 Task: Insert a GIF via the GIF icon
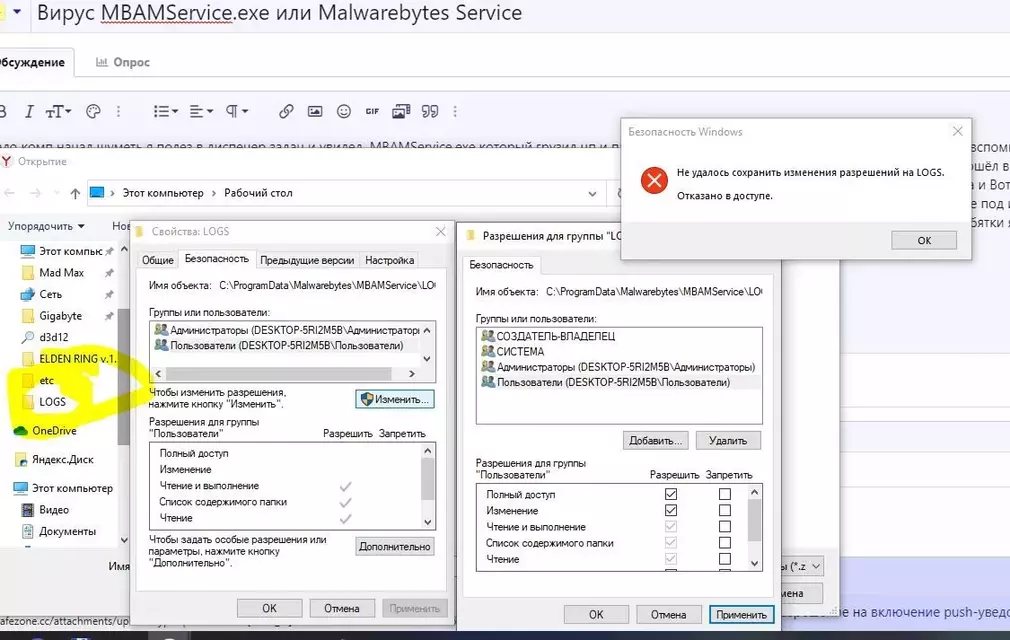tap(374, 112)
